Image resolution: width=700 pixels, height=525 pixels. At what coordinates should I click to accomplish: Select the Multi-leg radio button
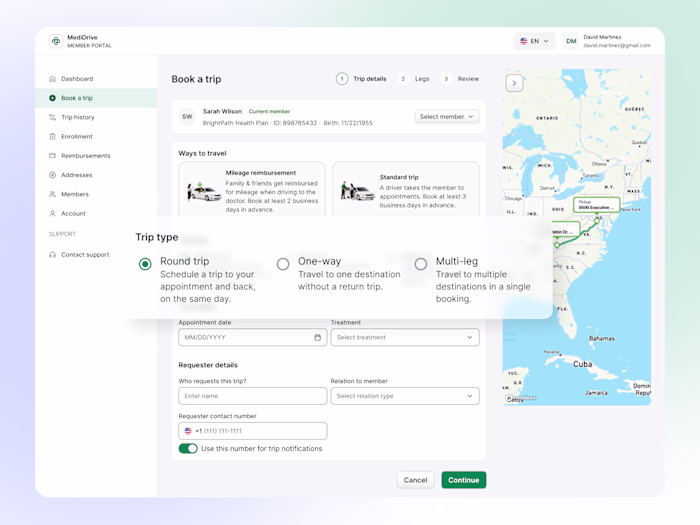(x=421, y=264)
